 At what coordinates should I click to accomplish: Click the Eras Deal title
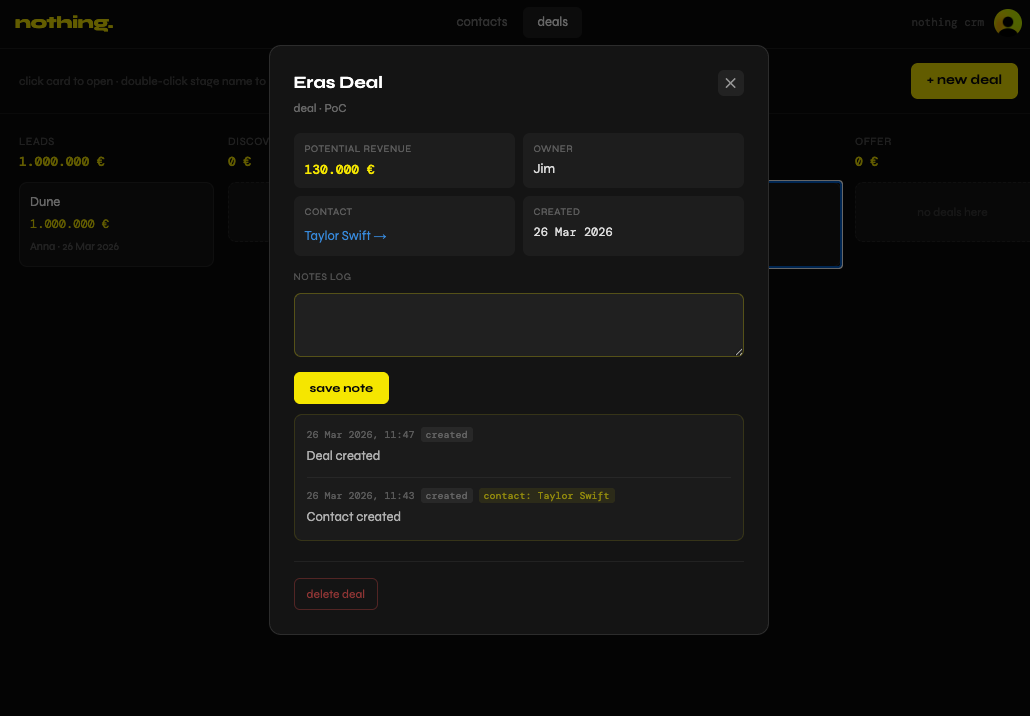[338, 83]
